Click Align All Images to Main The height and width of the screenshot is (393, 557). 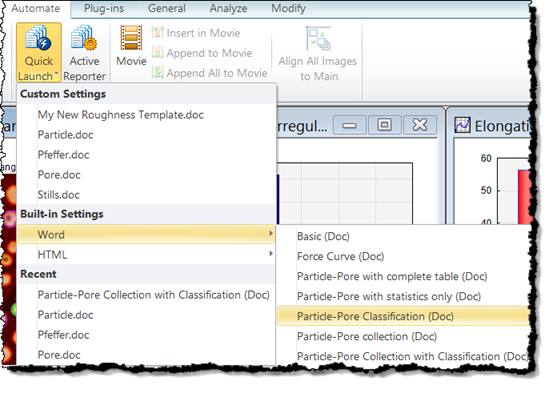point(318,53)
